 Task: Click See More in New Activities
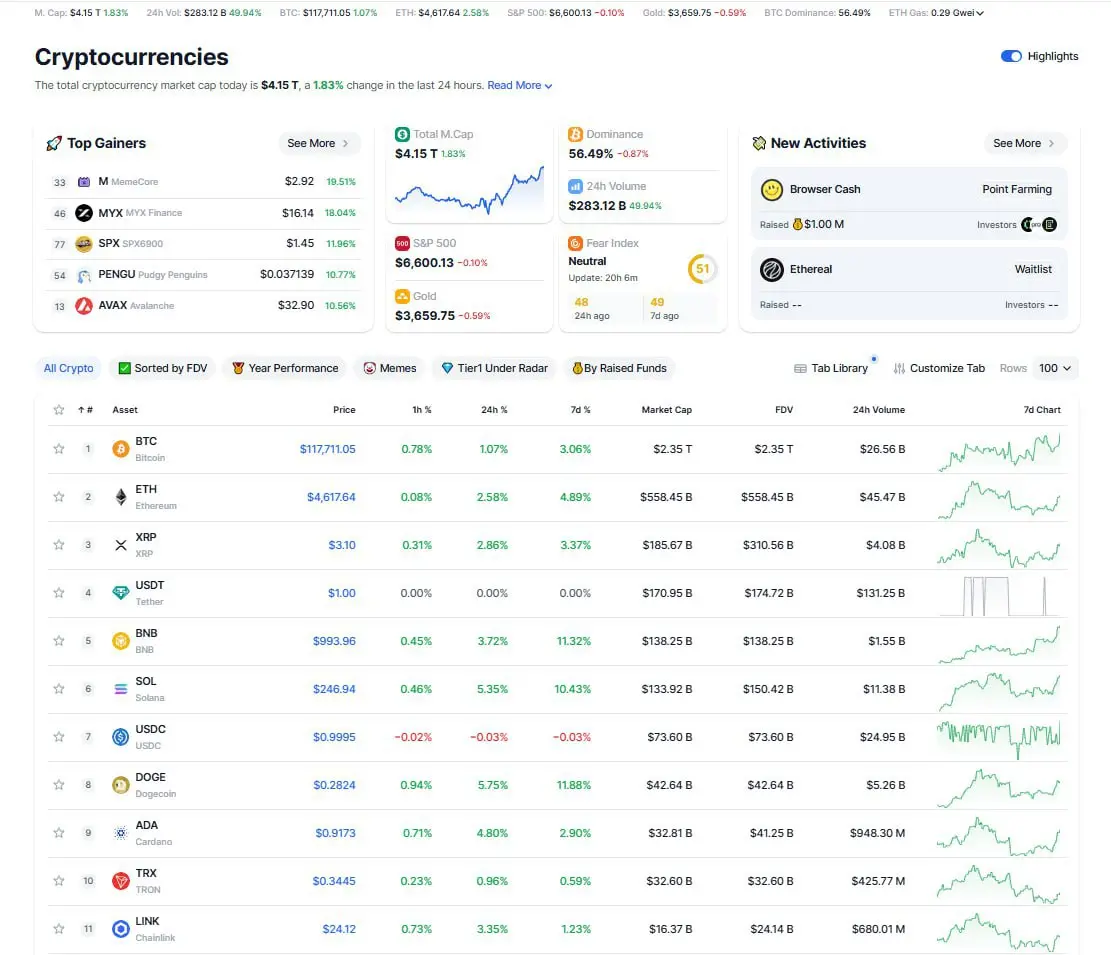tap(1024, 143)
